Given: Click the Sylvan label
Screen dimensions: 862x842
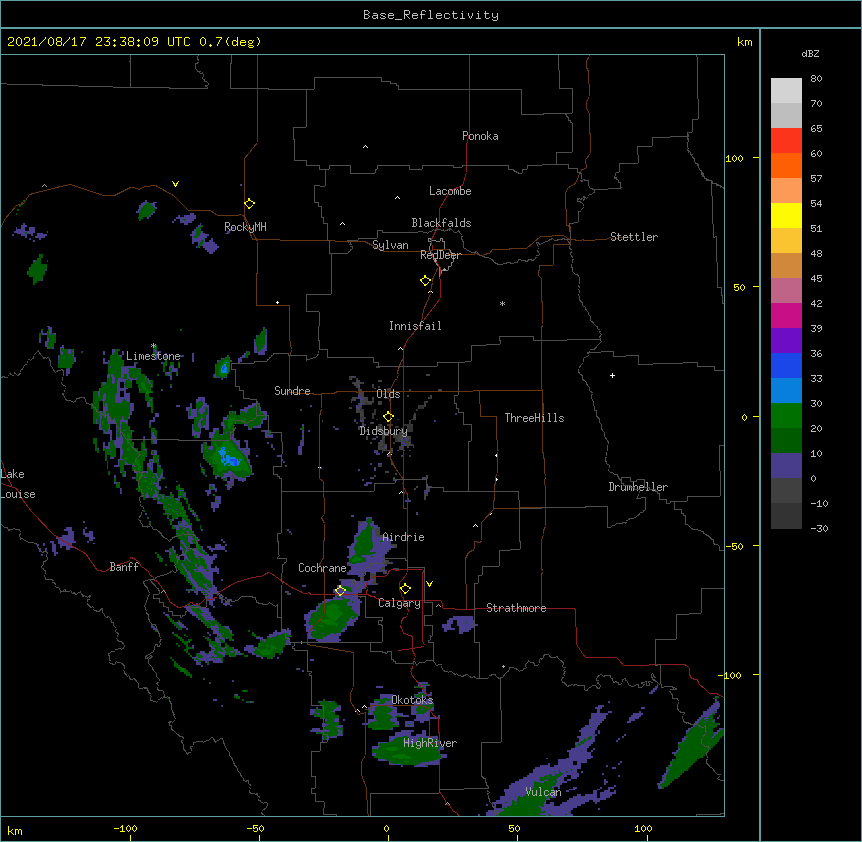Looking at the screenshot, I should tap(390, 245).
